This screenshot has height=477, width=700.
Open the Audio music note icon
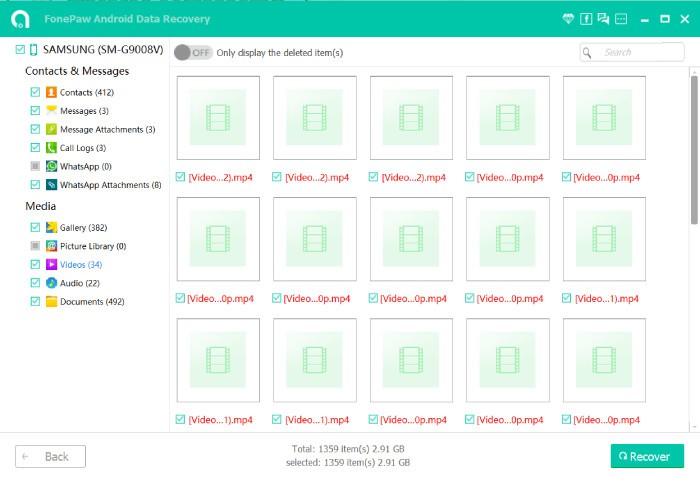[51, 283]
